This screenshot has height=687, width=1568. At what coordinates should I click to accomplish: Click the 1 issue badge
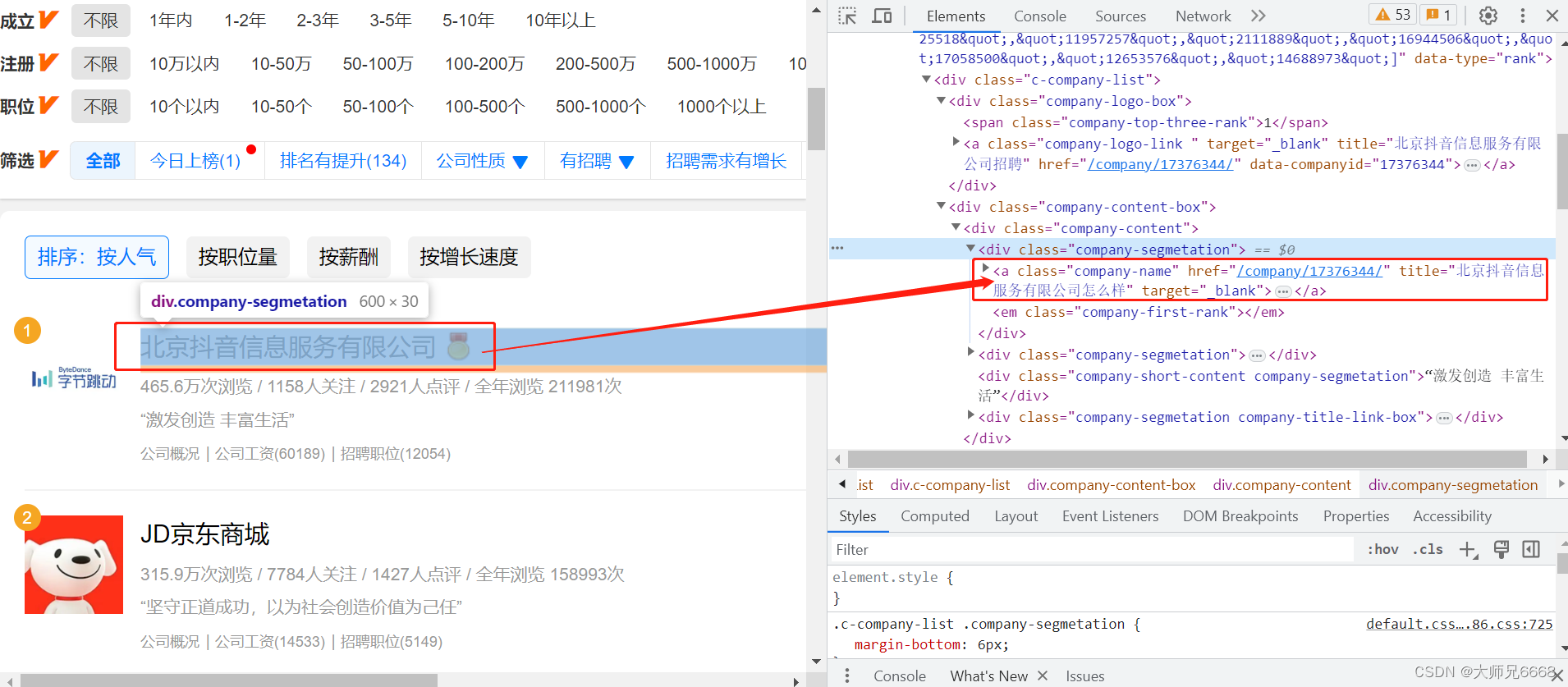pyautogui.click(x=1438, y=15)
